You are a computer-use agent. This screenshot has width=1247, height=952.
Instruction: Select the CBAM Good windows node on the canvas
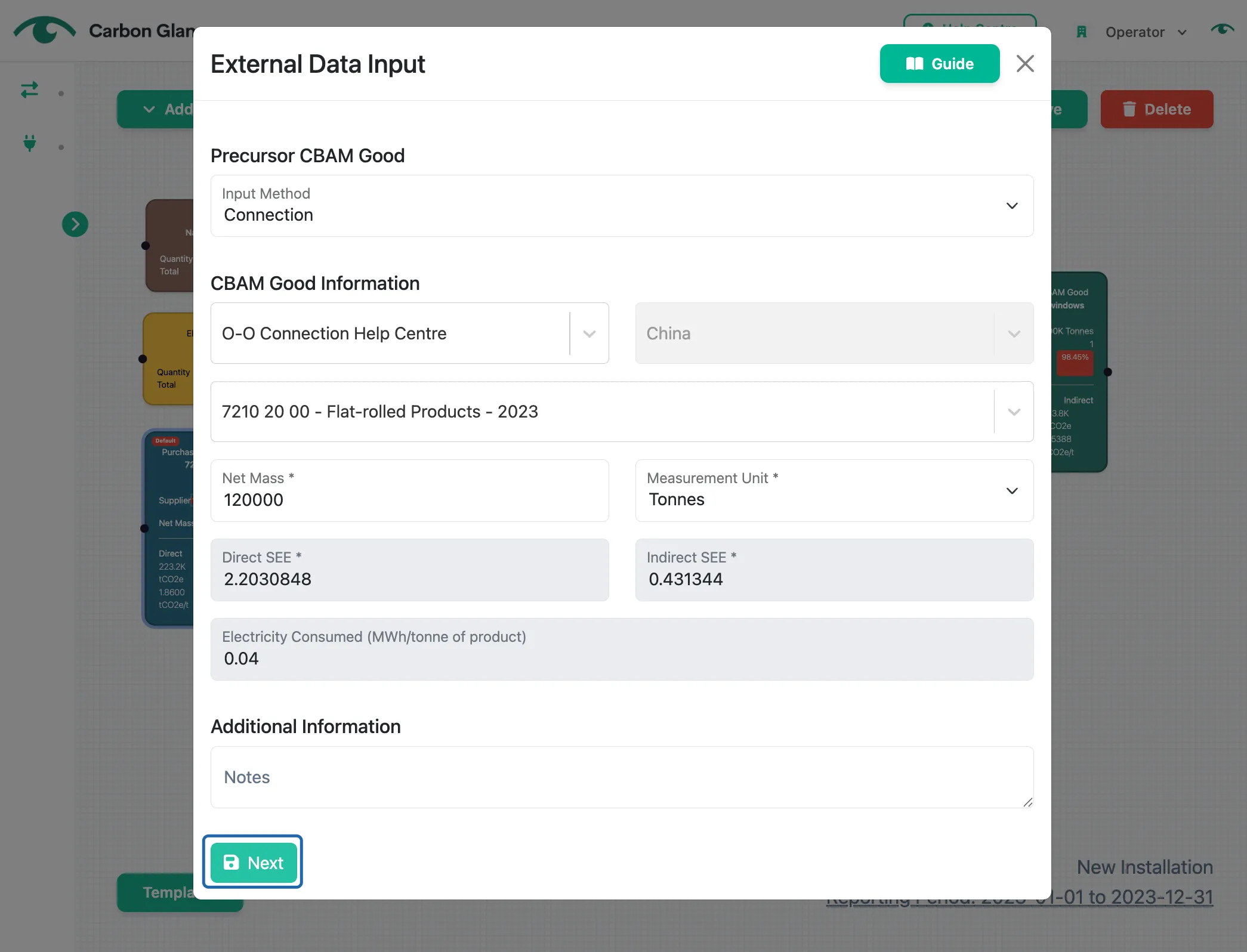[1079, 372]
